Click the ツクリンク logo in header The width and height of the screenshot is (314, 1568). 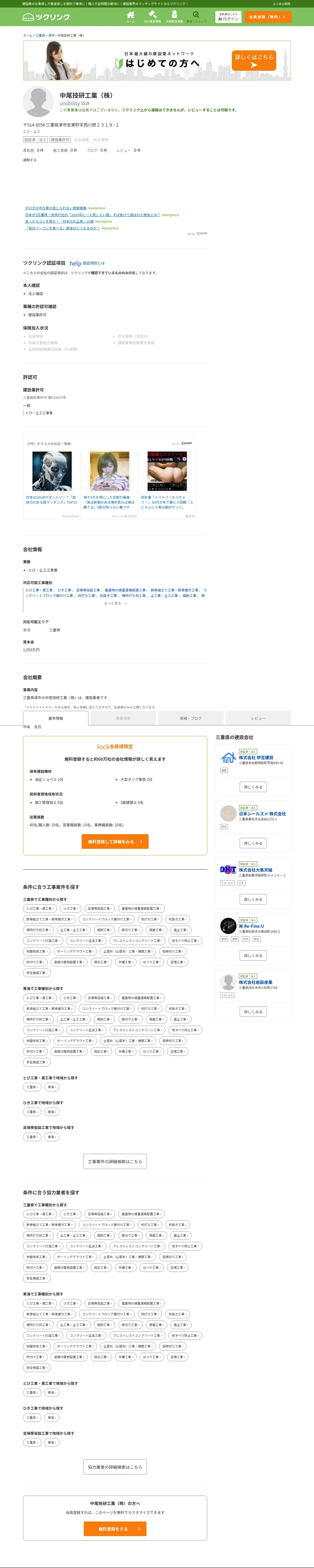tap(46, 17)
